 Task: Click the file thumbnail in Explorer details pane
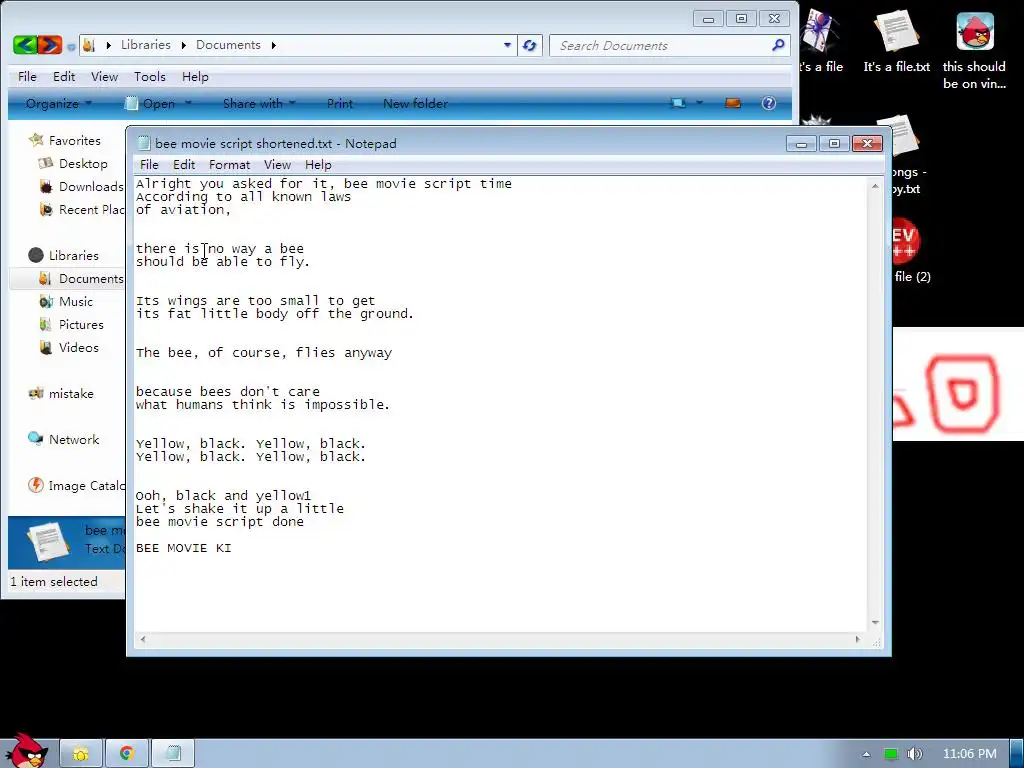[48, 541]
